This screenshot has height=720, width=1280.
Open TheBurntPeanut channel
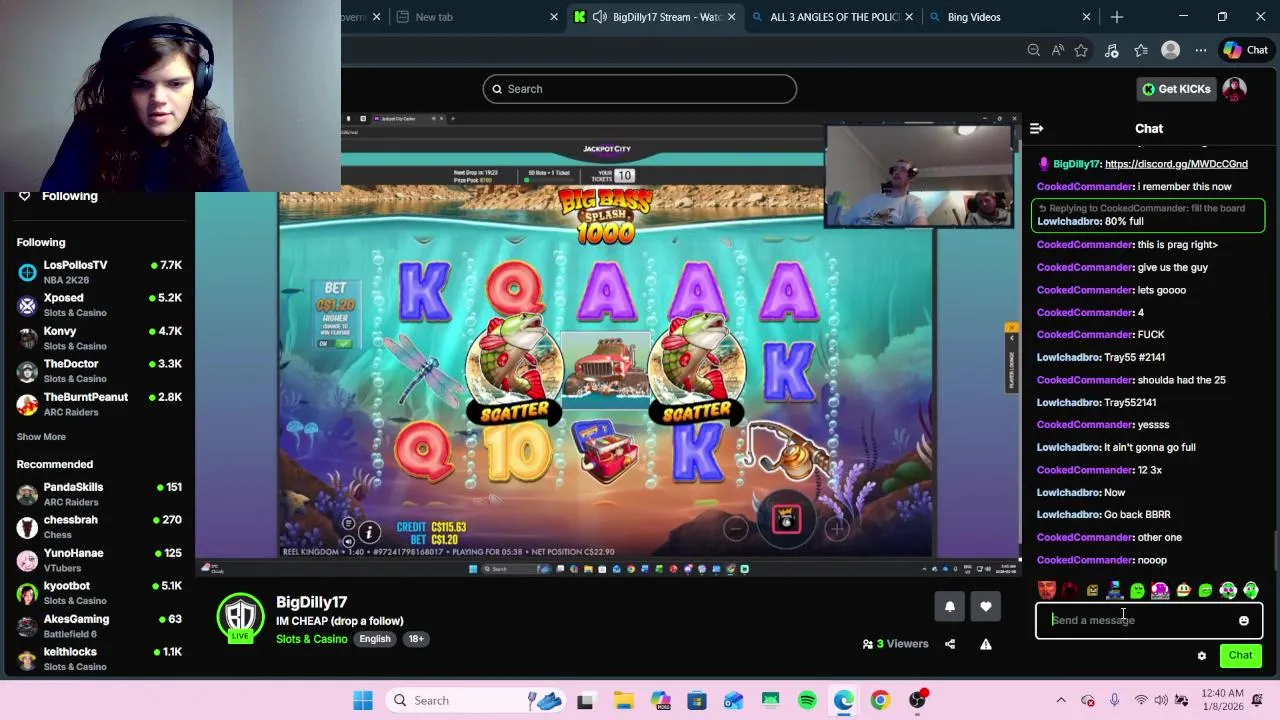click(x=100, y=404)
